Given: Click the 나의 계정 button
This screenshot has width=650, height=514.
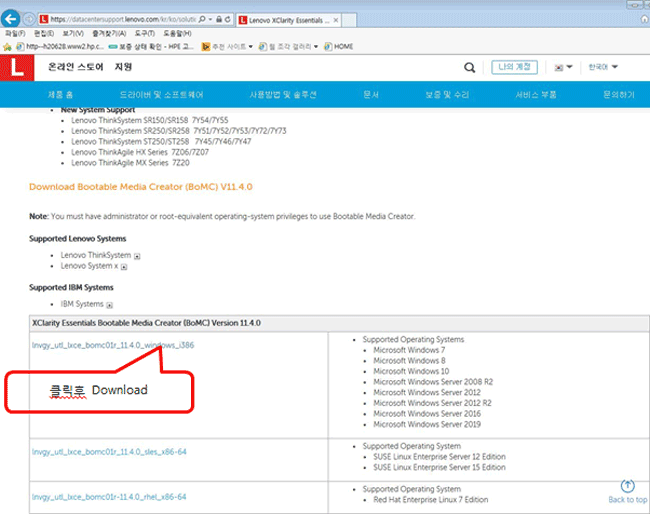Looking at the screenshot, I should click(514, 67).
